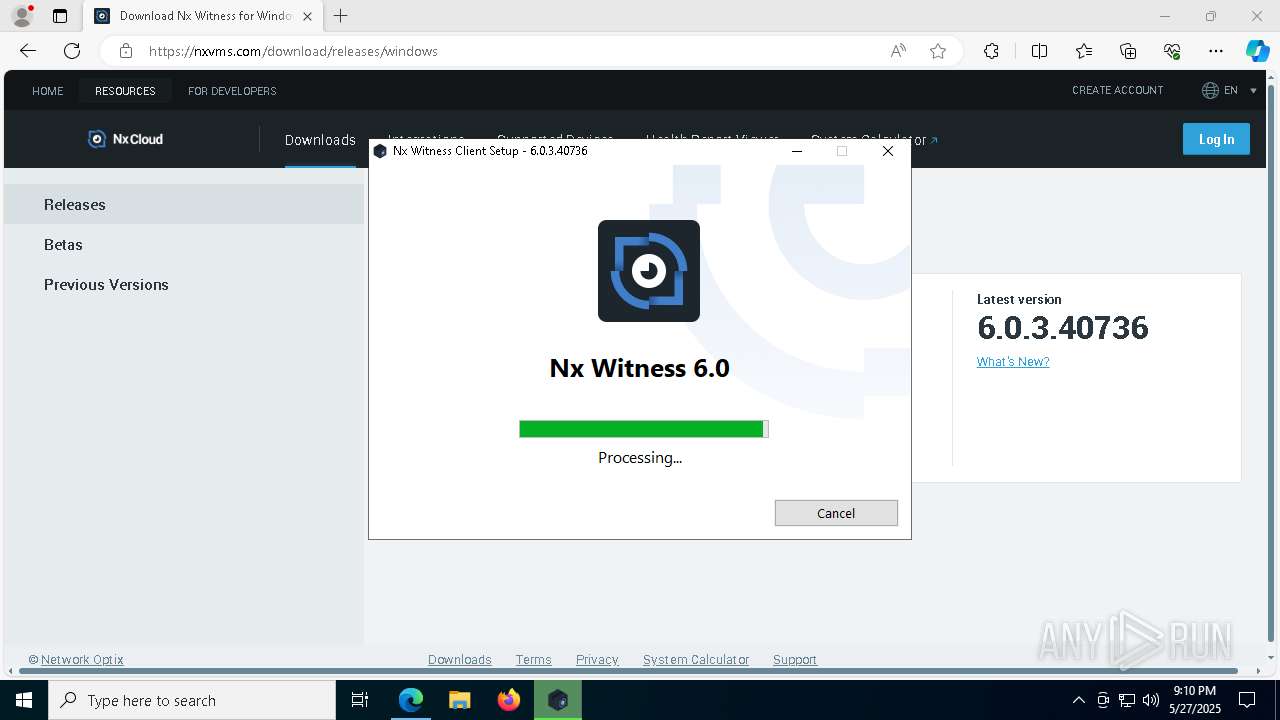Open the tab actions menu icon
1280x720 pixels.
tap(60, 16)
